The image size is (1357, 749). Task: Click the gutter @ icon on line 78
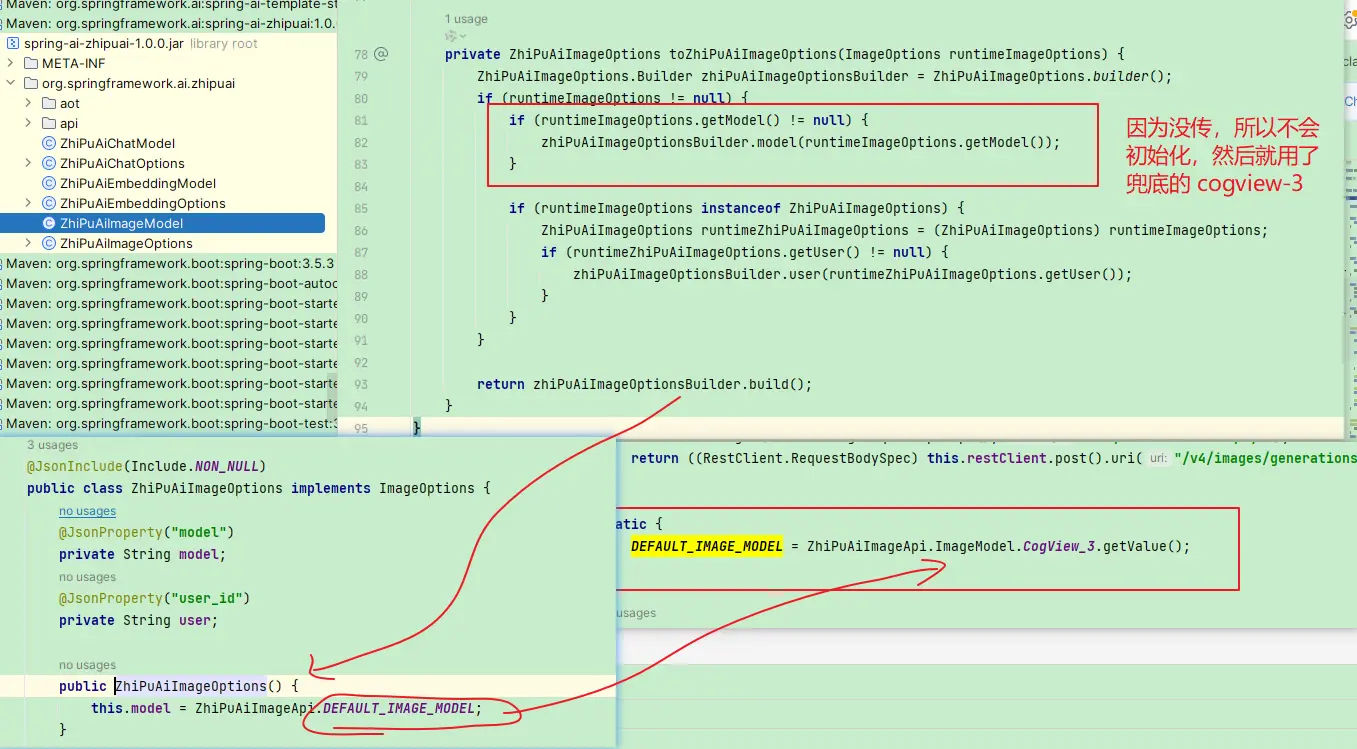point(381,54)
